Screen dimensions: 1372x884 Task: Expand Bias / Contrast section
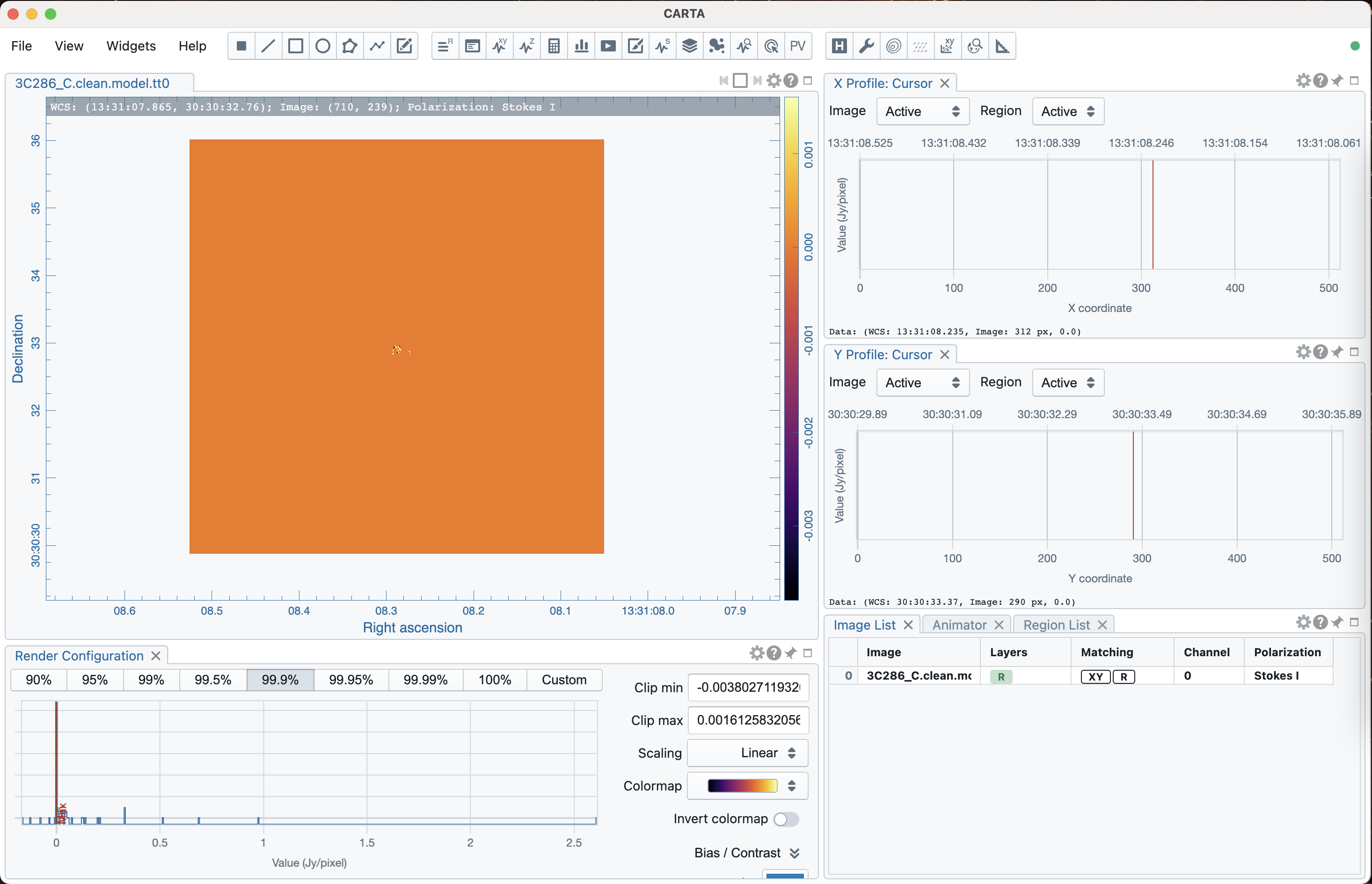pos(747,853)
